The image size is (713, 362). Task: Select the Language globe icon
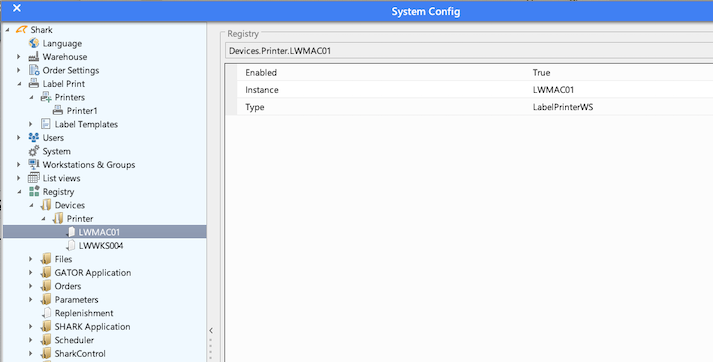[34, 43]
